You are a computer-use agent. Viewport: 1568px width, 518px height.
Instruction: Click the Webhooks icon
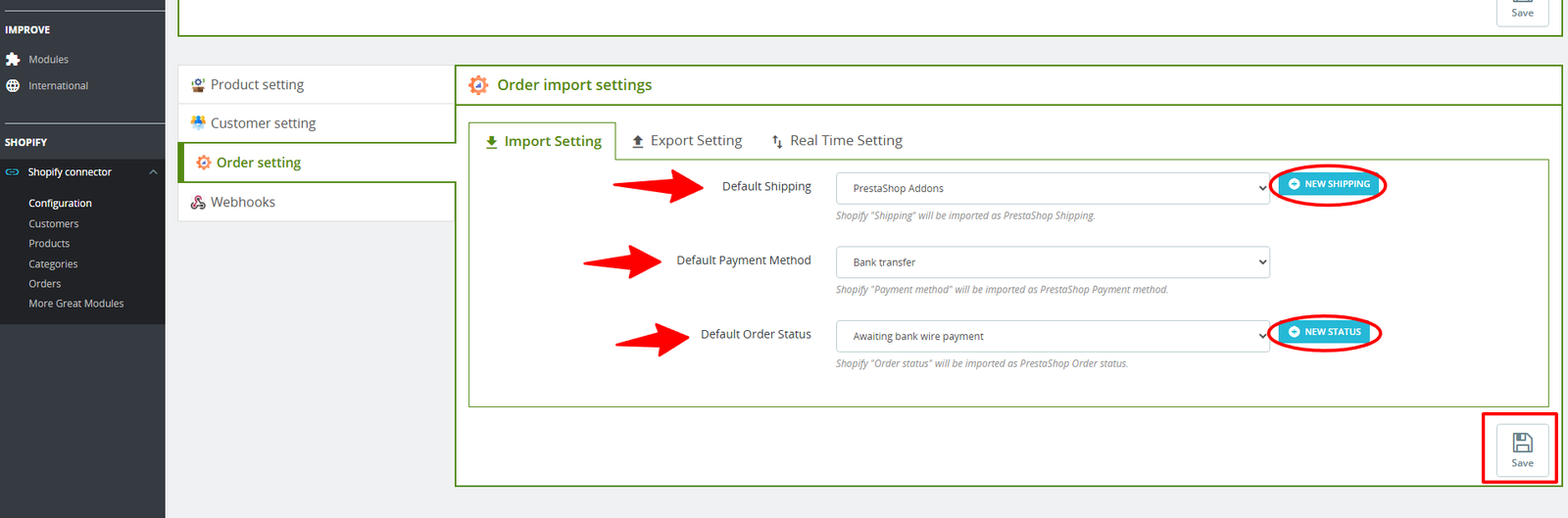point(198,203)
